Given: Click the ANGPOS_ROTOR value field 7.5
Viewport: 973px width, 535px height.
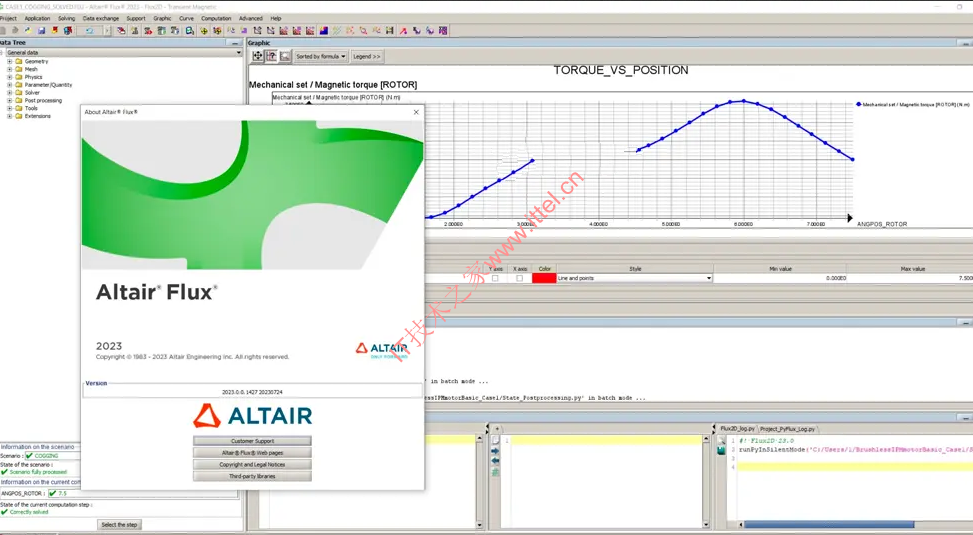Looking at the screenshot, I should click(143, 493).
